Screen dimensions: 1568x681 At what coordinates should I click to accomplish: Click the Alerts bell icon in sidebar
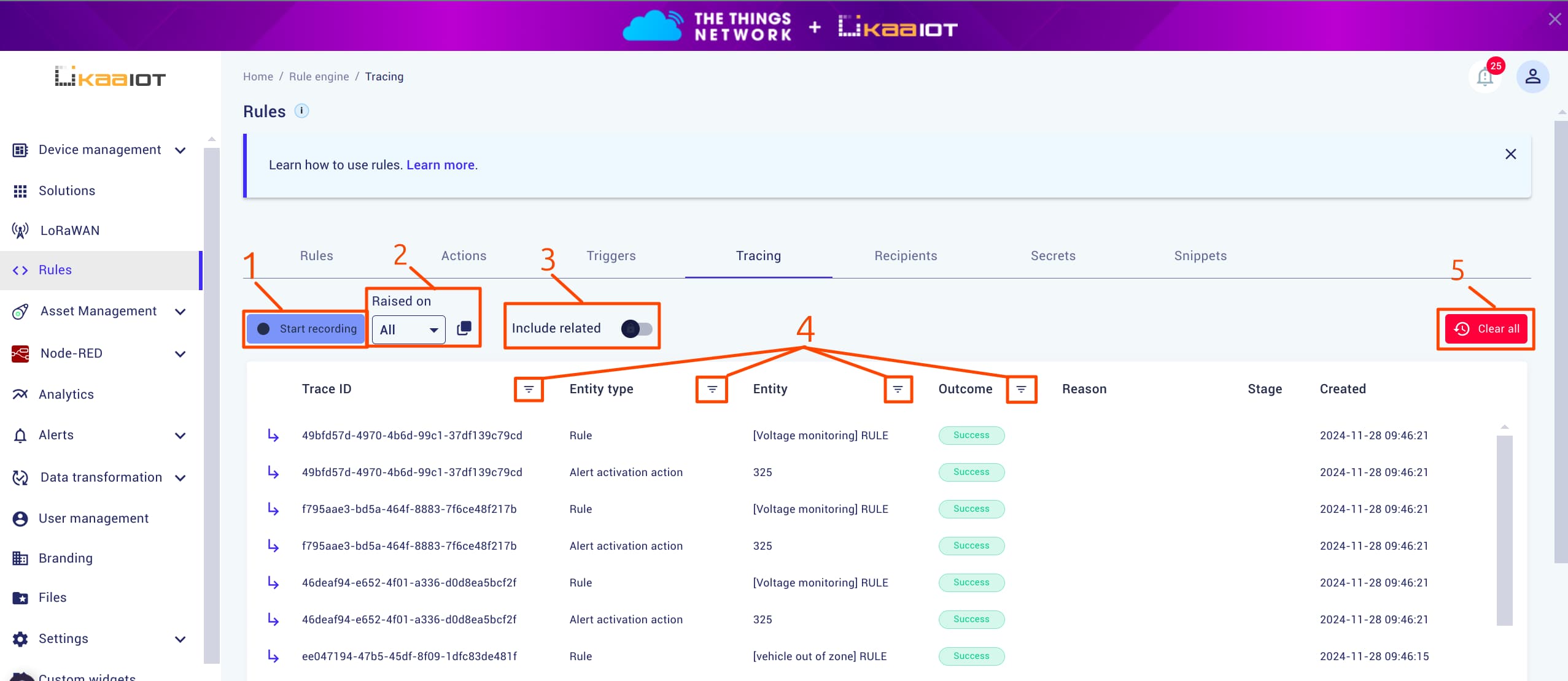pos(20,436)
